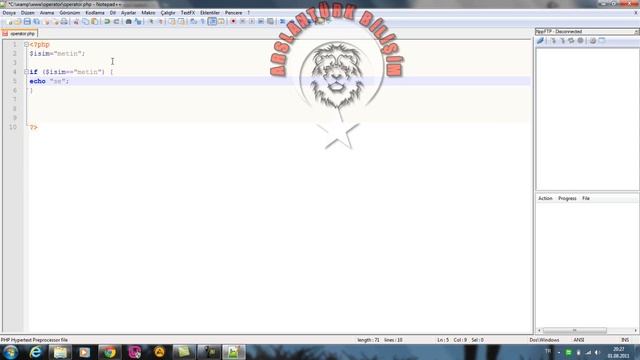
Task: Open Windows Explorer folder on taskbar
Action: tap(60, 352)
